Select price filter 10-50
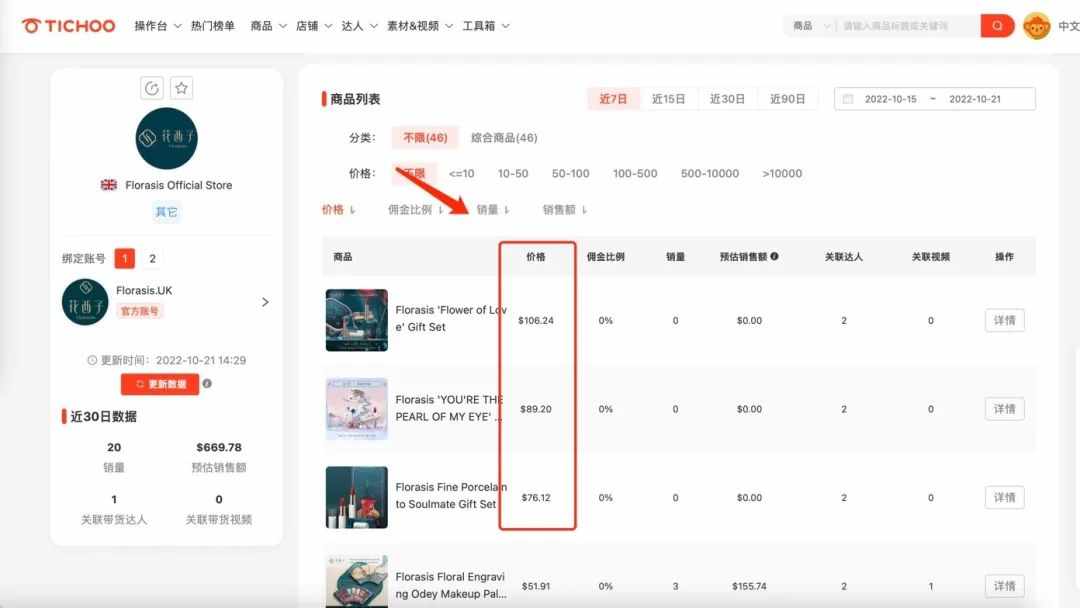This screenshot has width=1080, height=608. click(x=513, y=174)
